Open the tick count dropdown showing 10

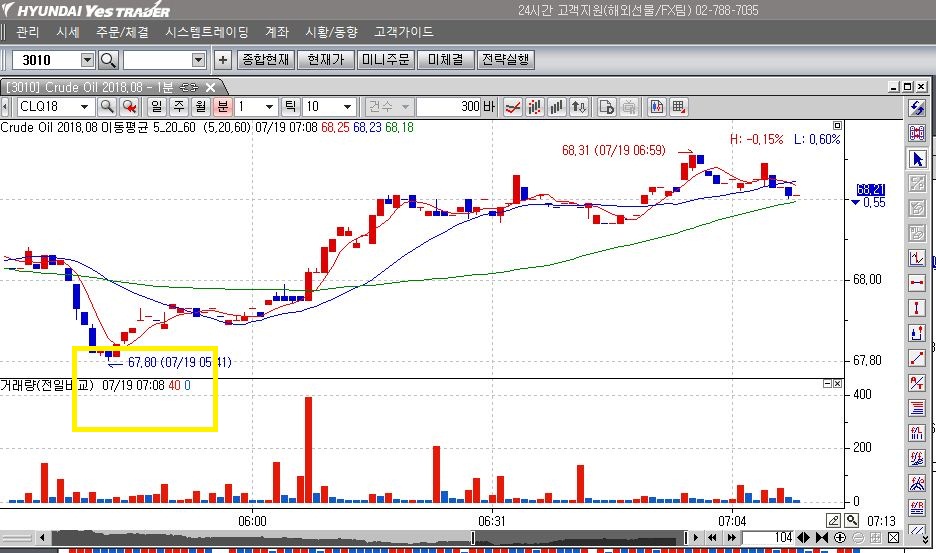pyautogui.click(x=347, y=107)
